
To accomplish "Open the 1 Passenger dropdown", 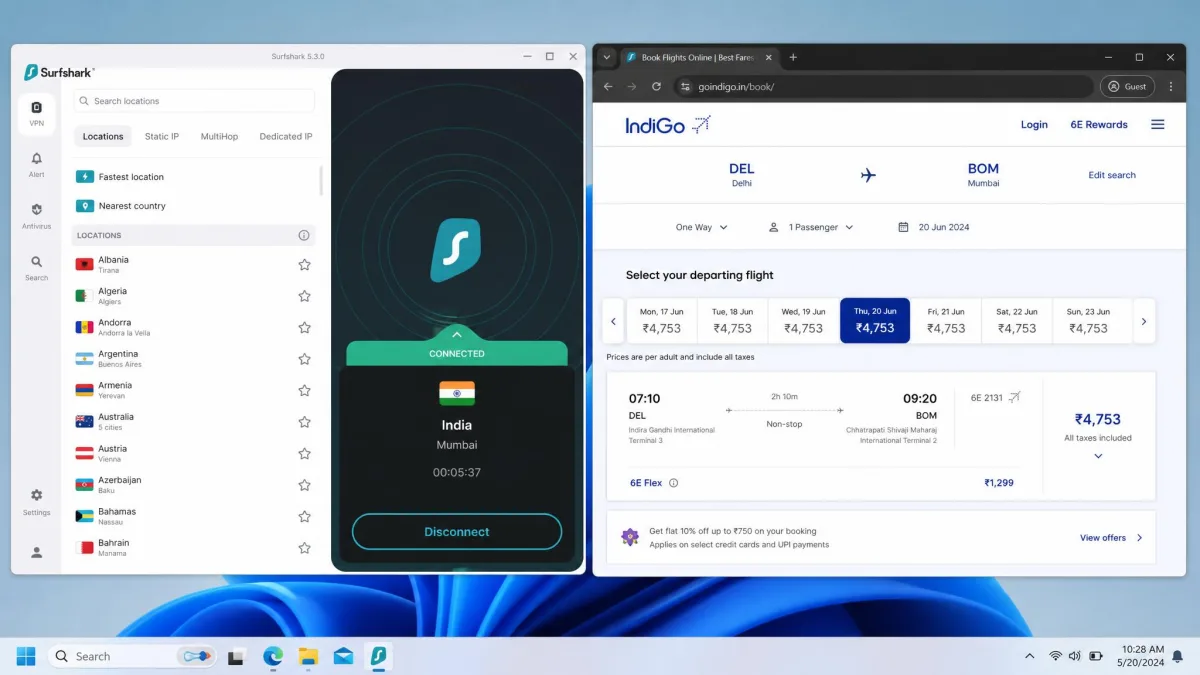I will point(811,227).
